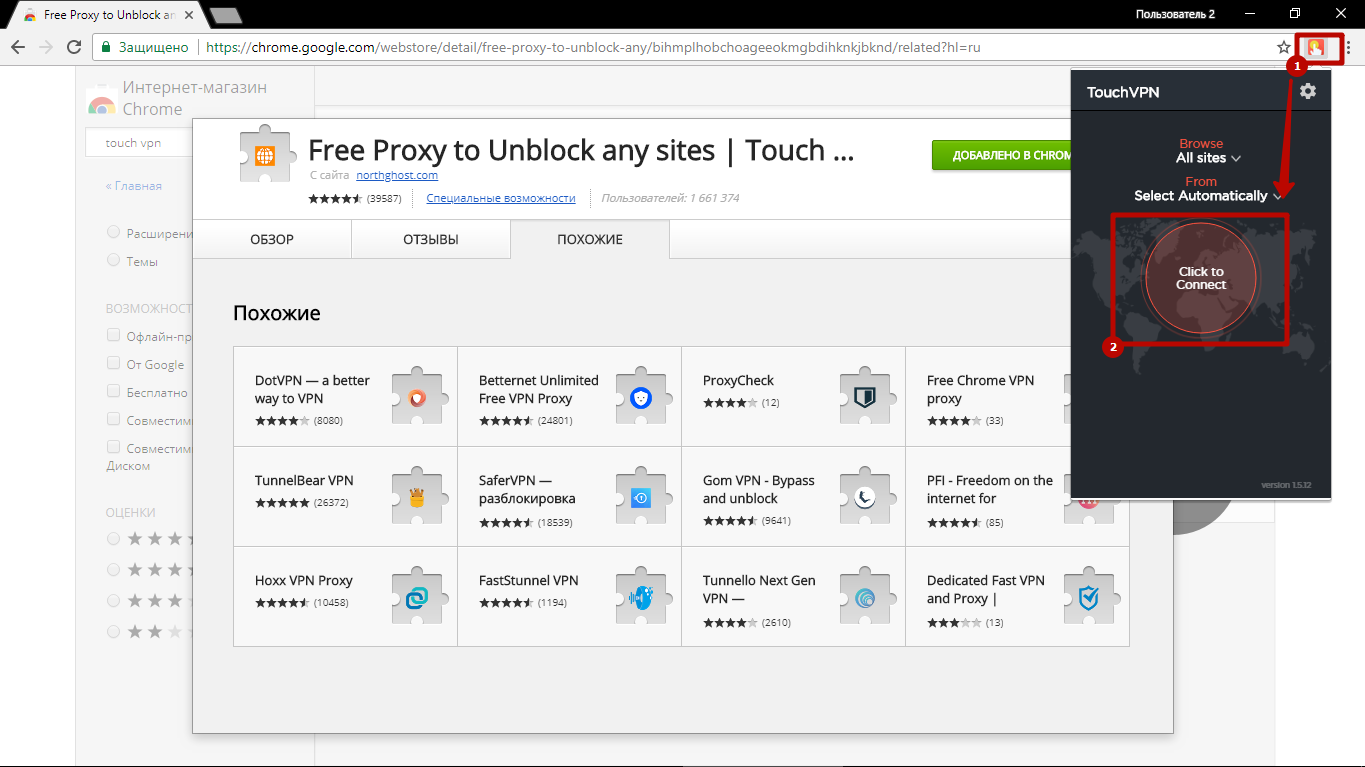Click the Free Proxy to Unblock any sites heading
This screenshot has height=767, width=1365.
coord(581,151)
